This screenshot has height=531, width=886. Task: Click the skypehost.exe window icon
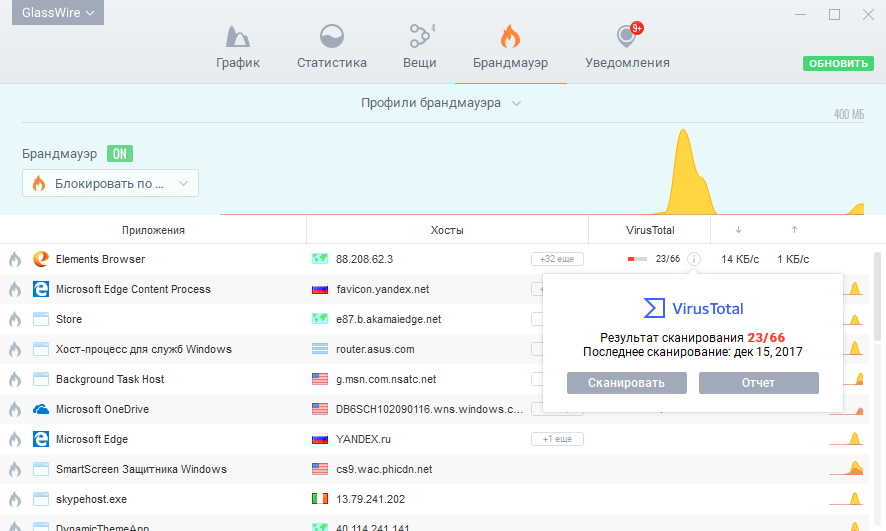point(41,499)
